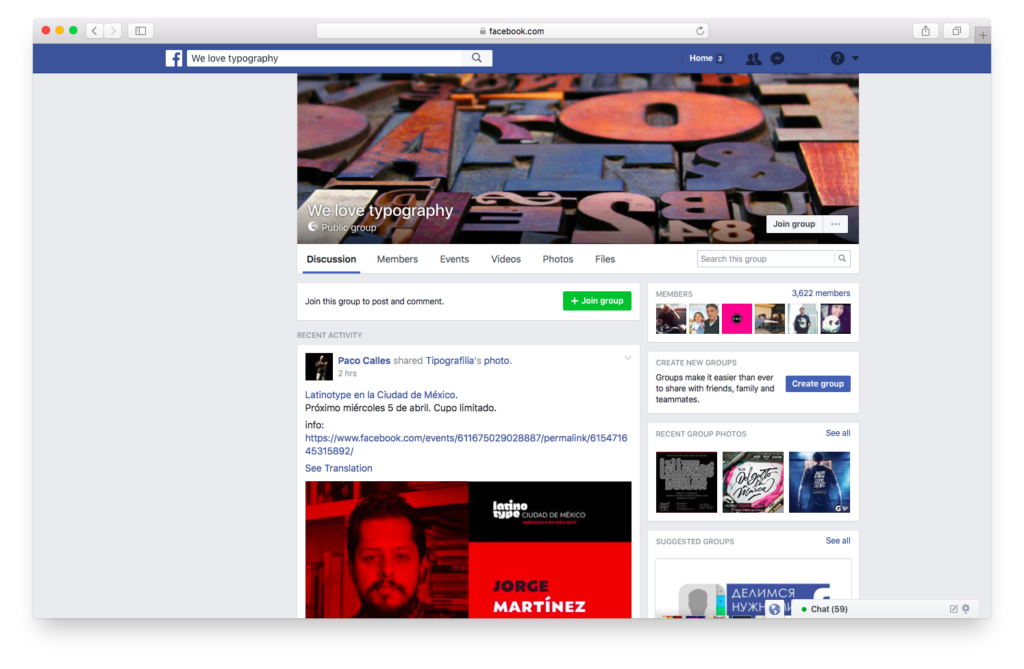
Task: Open the Safari share icon
Action: pos(925,31)
